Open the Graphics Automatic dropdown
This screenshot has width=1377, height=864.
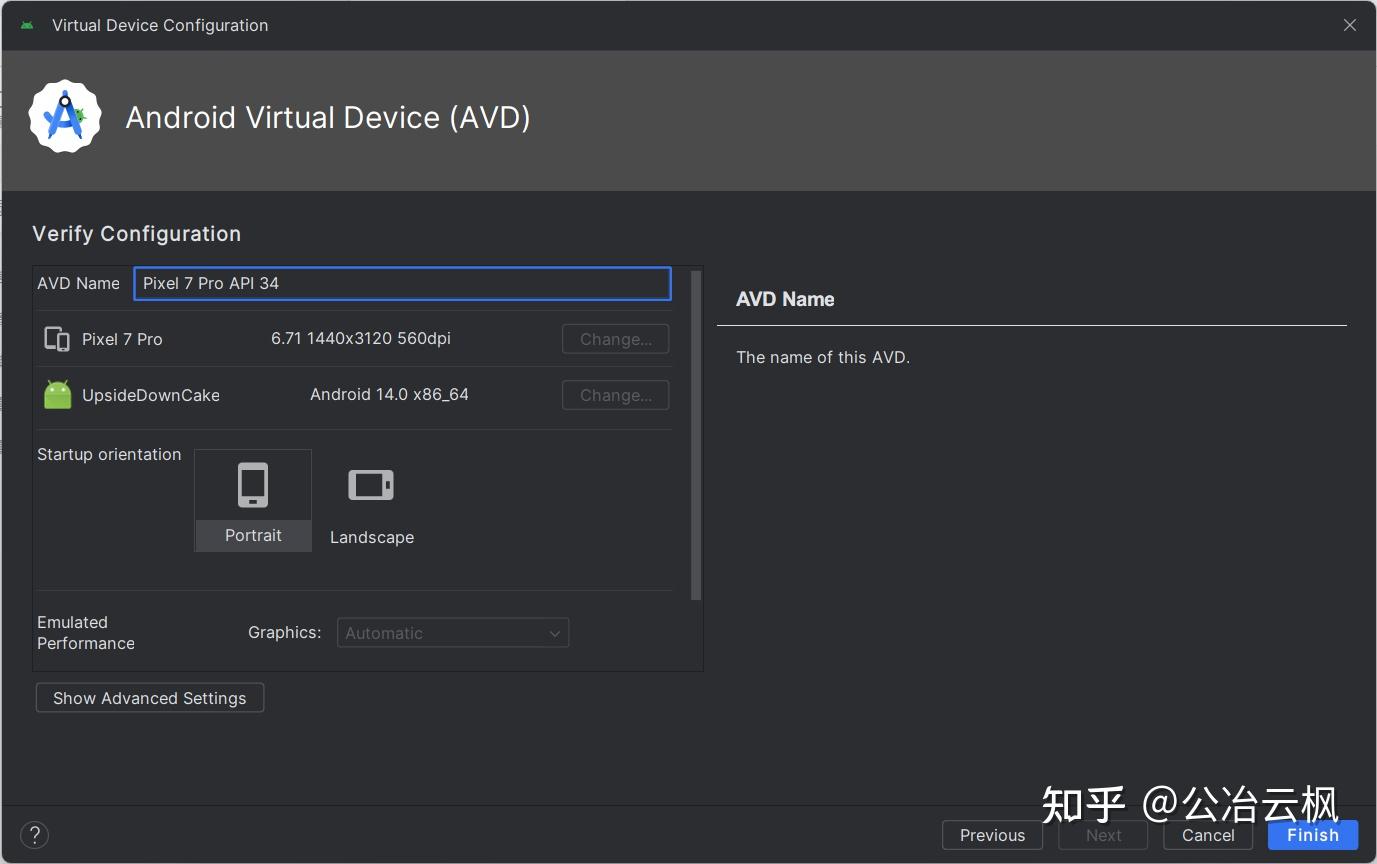click(453, 633)
